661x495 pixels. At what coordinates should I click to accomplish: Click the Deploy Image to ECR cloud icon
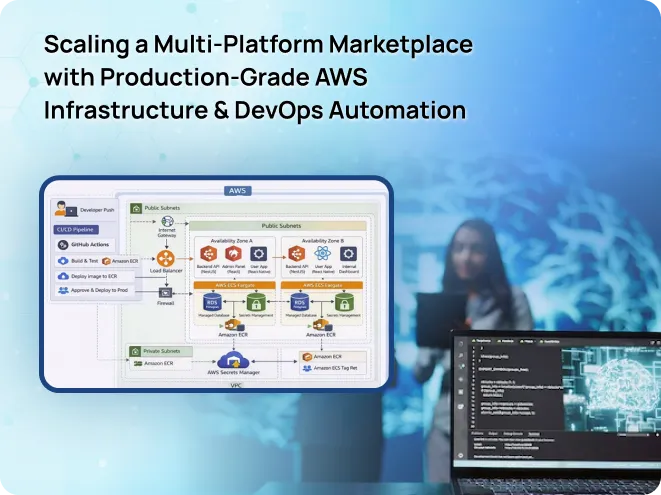(x=63, y=276)
